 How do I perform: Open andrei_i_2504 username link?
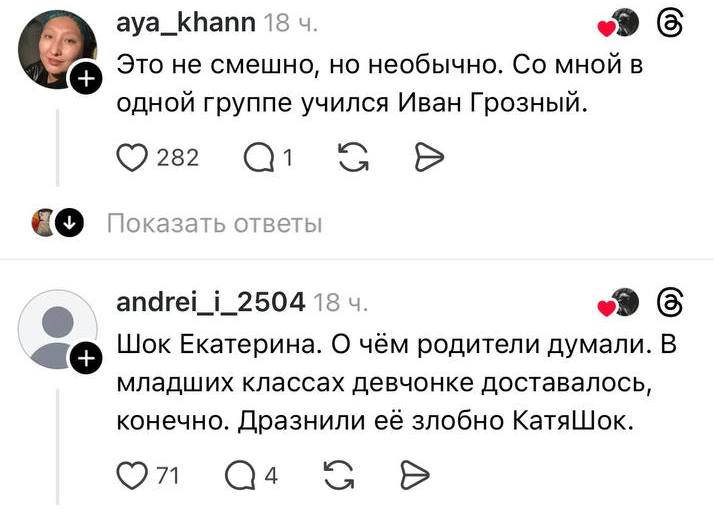click(211, 301)
